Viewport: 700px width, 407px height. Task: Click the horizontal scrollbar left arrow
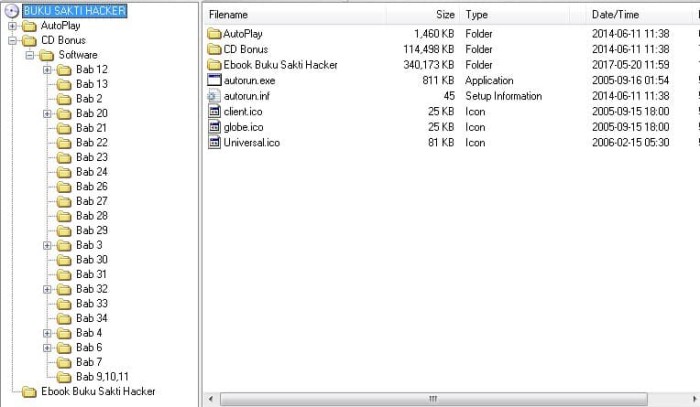pyautogui.click(x=211, y=399)
